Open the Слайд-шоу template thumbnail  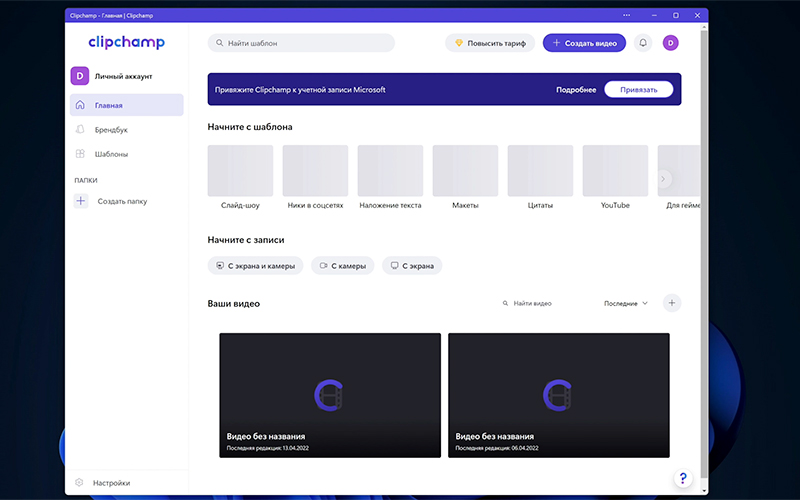pyautogui.click(x=240, y=170)
